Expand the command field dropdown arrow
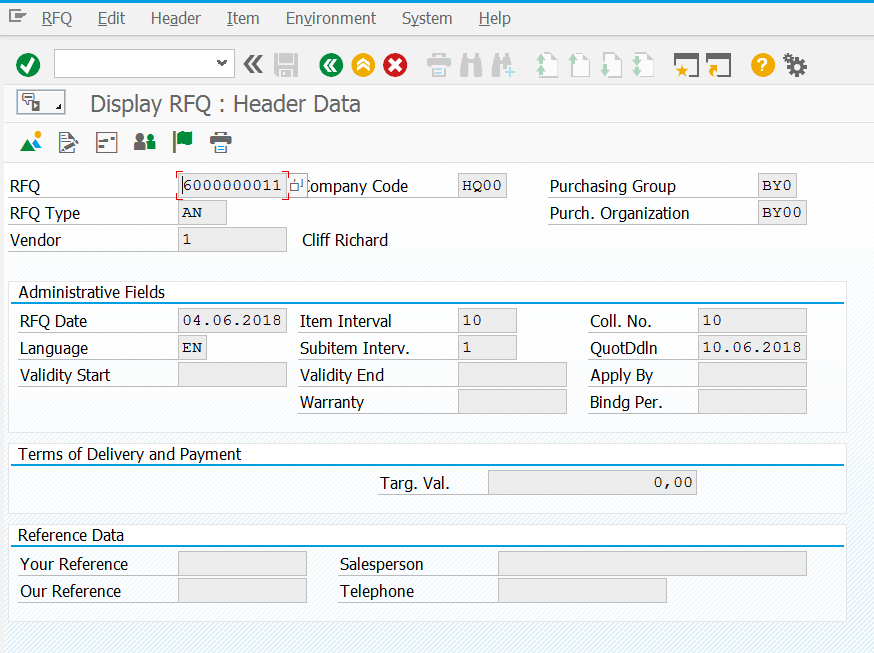 point(222,63)
